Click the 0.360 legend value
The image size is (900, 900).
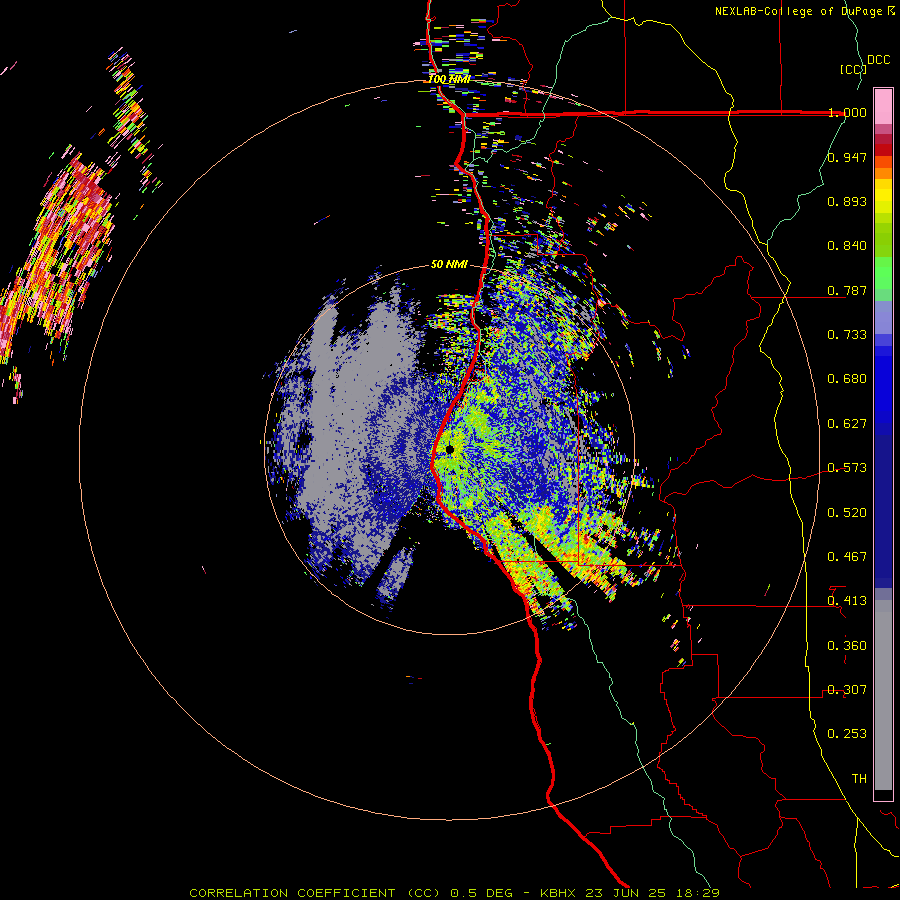point(847,646)
